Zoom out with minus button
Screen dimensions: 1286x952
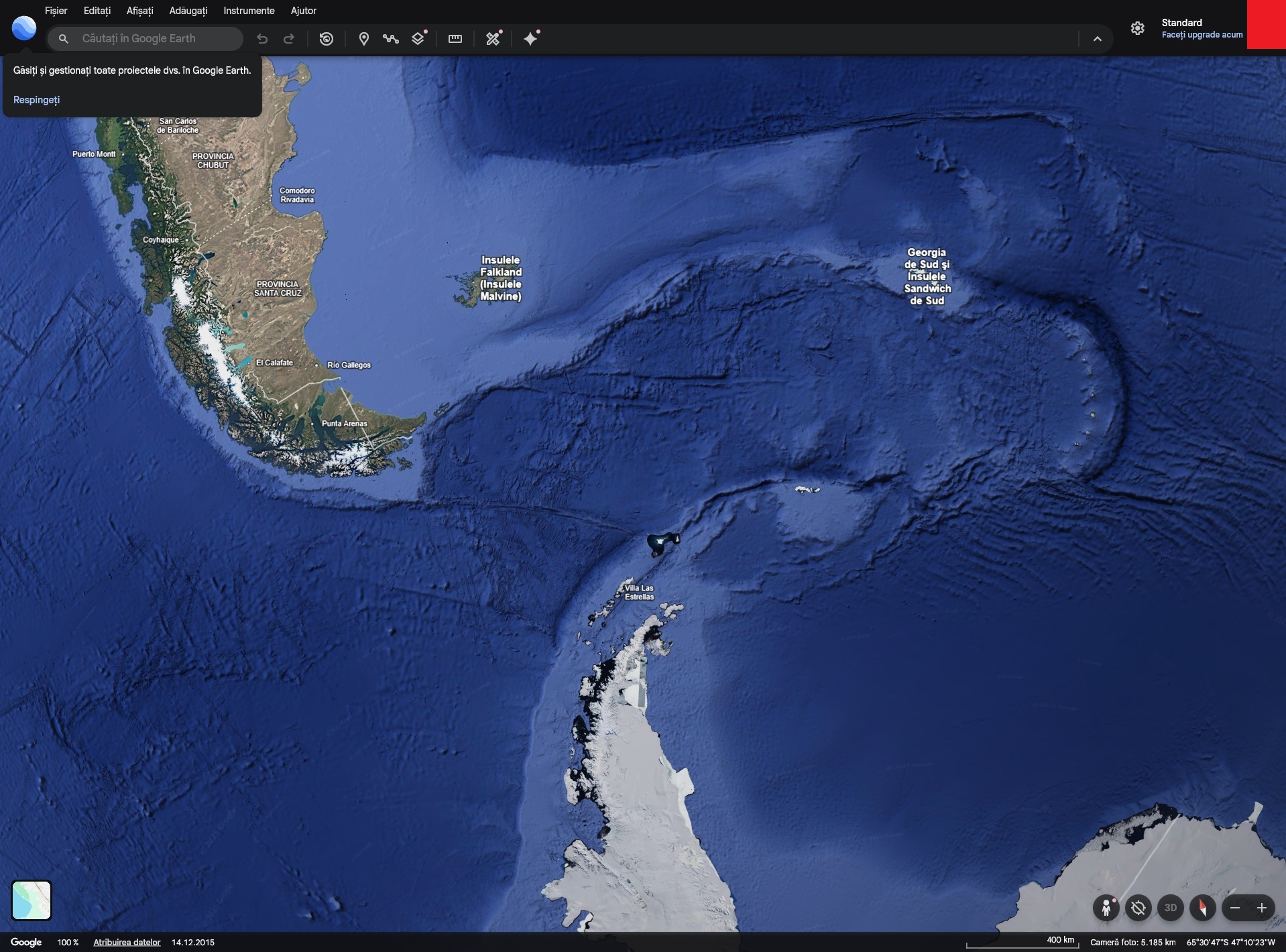1235,908
